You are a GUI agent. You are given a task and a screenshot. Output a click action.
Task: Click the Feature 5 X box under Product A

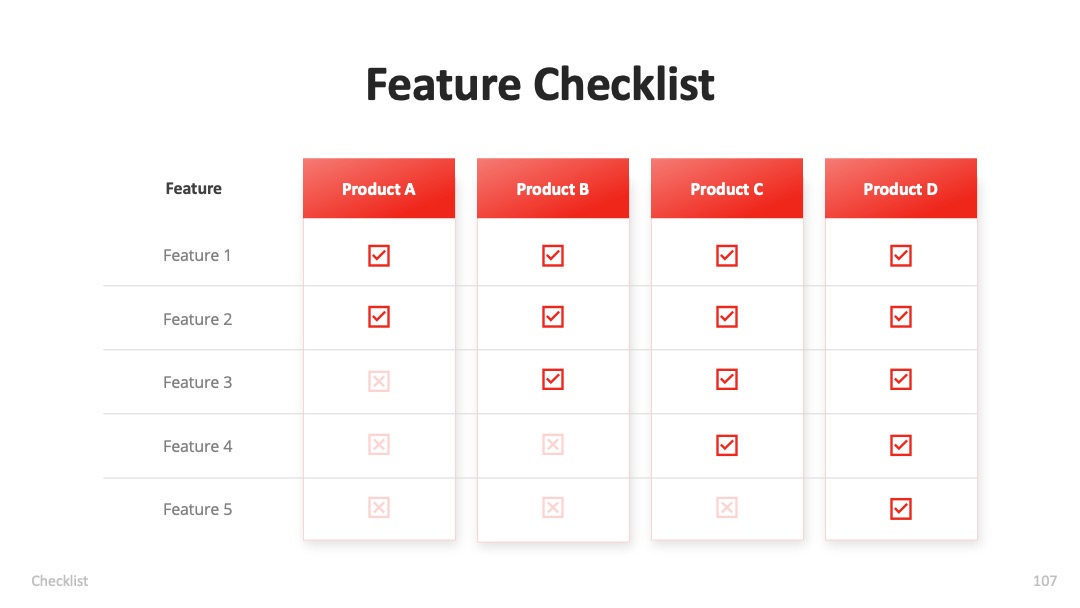379,507
